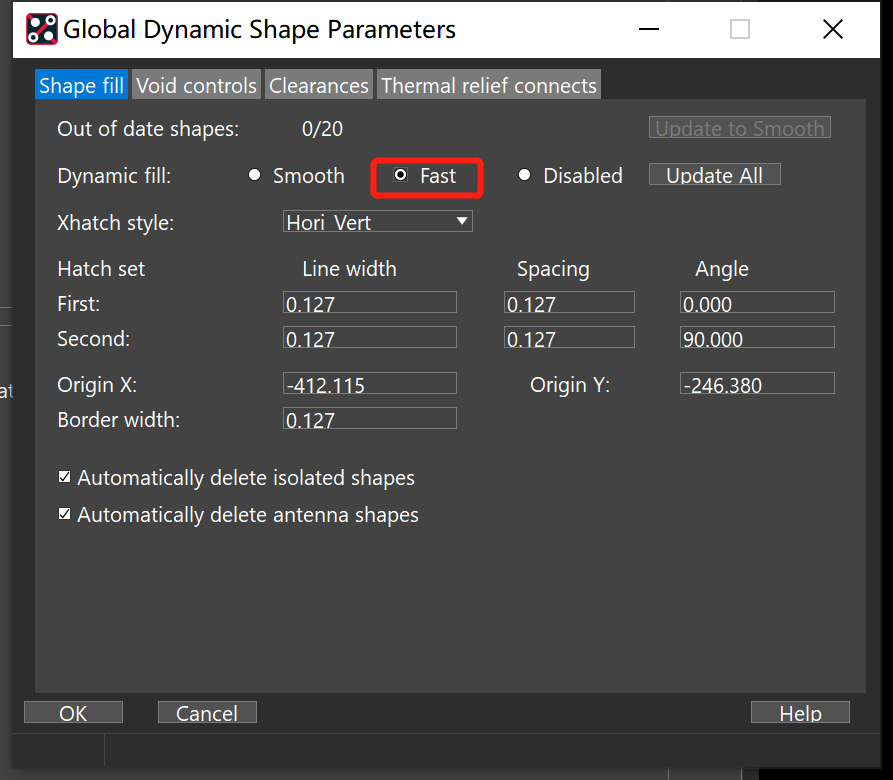Click the Second hatch Spacing field
Image resolution: width=893 pixels, height=780 pixels.
(x=569, y=338)
